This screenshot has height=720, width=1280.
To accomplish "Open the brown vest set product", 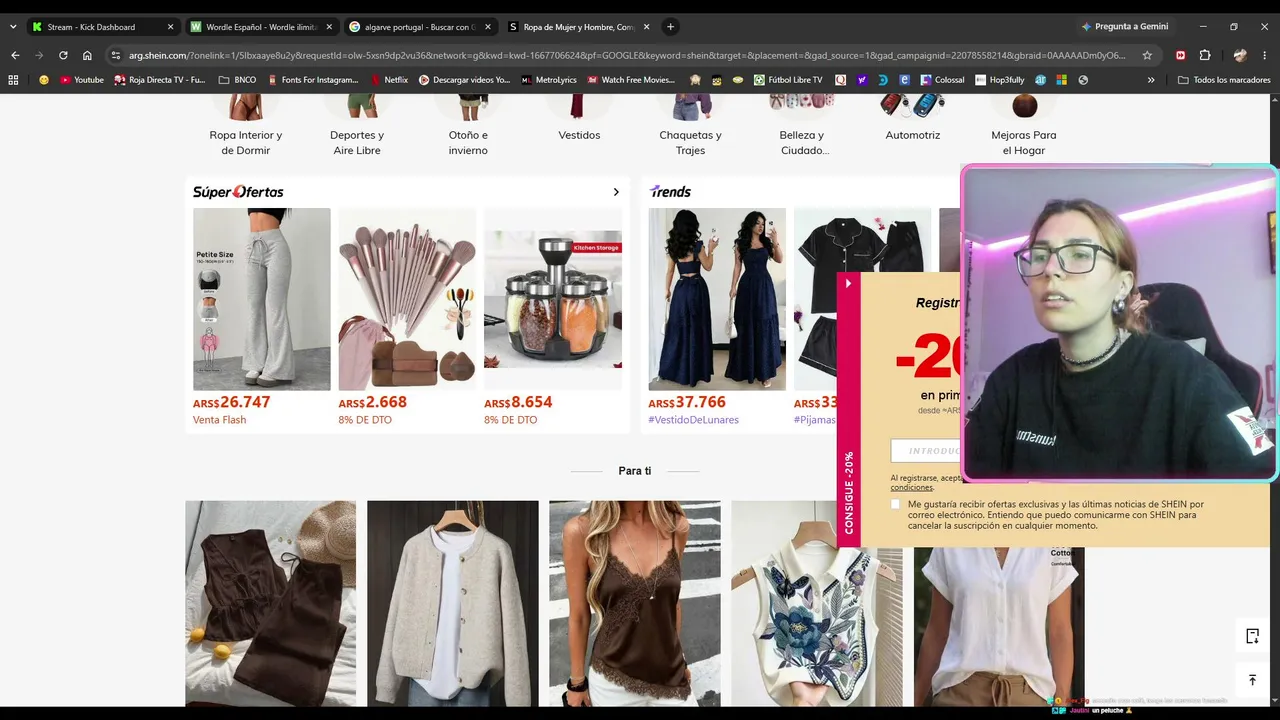I will [x=270, y=603].
